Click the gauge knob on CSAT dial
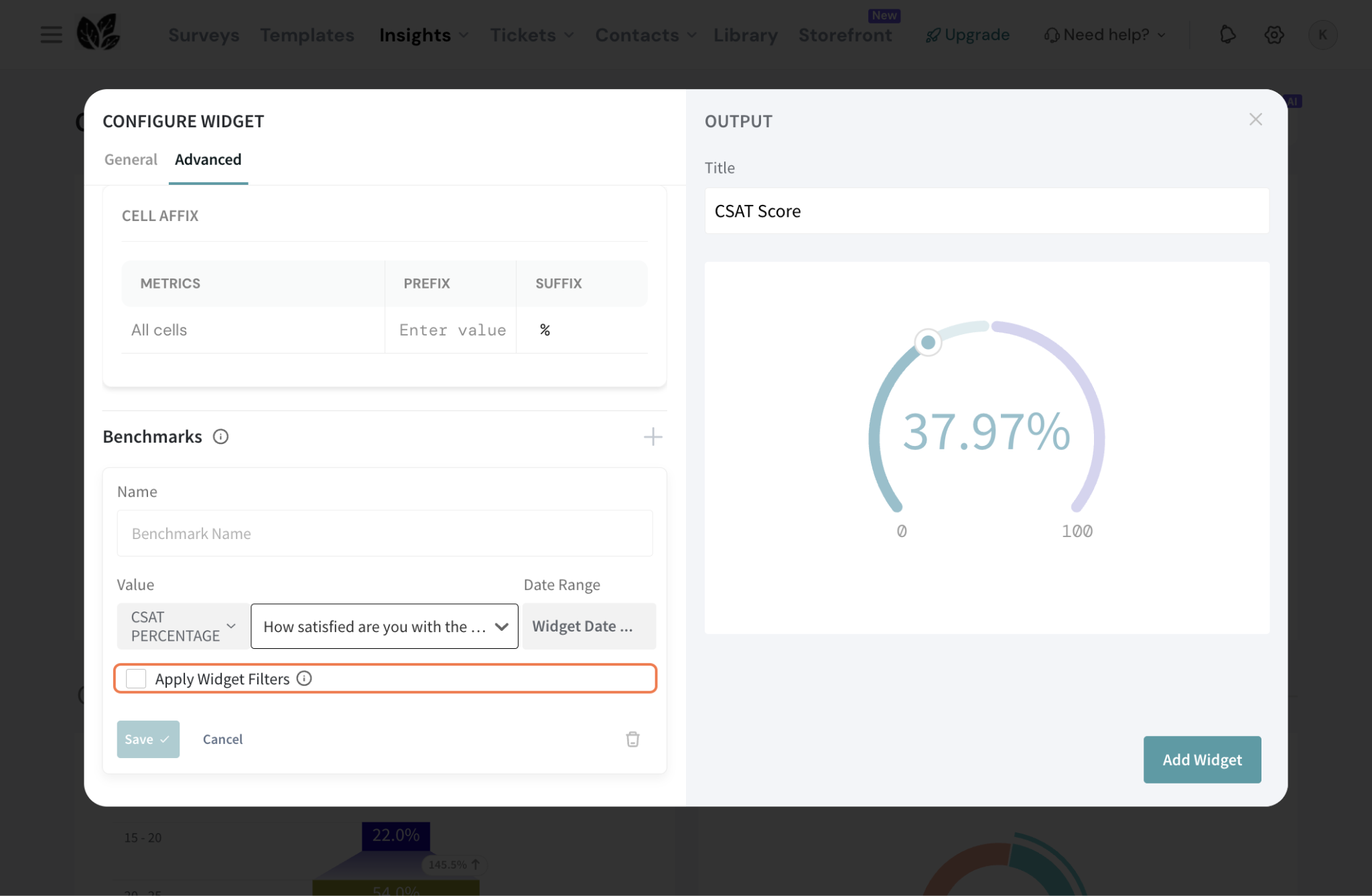 (928, 343)
